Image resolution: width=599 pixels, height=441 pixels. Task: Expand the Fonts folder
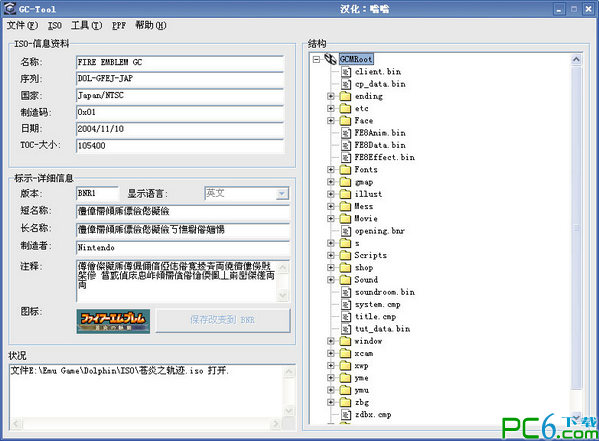pyautogui.click(x=331, y=169)
